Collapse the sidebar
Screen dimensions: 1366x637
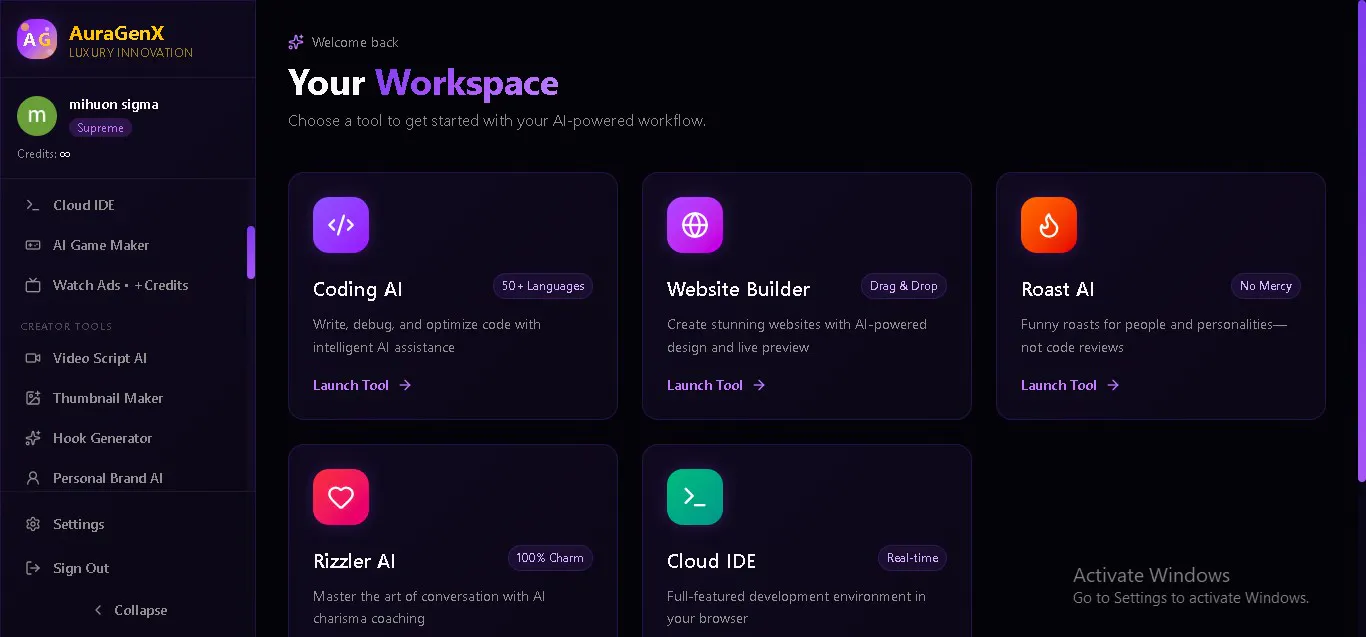coord(128,610)
